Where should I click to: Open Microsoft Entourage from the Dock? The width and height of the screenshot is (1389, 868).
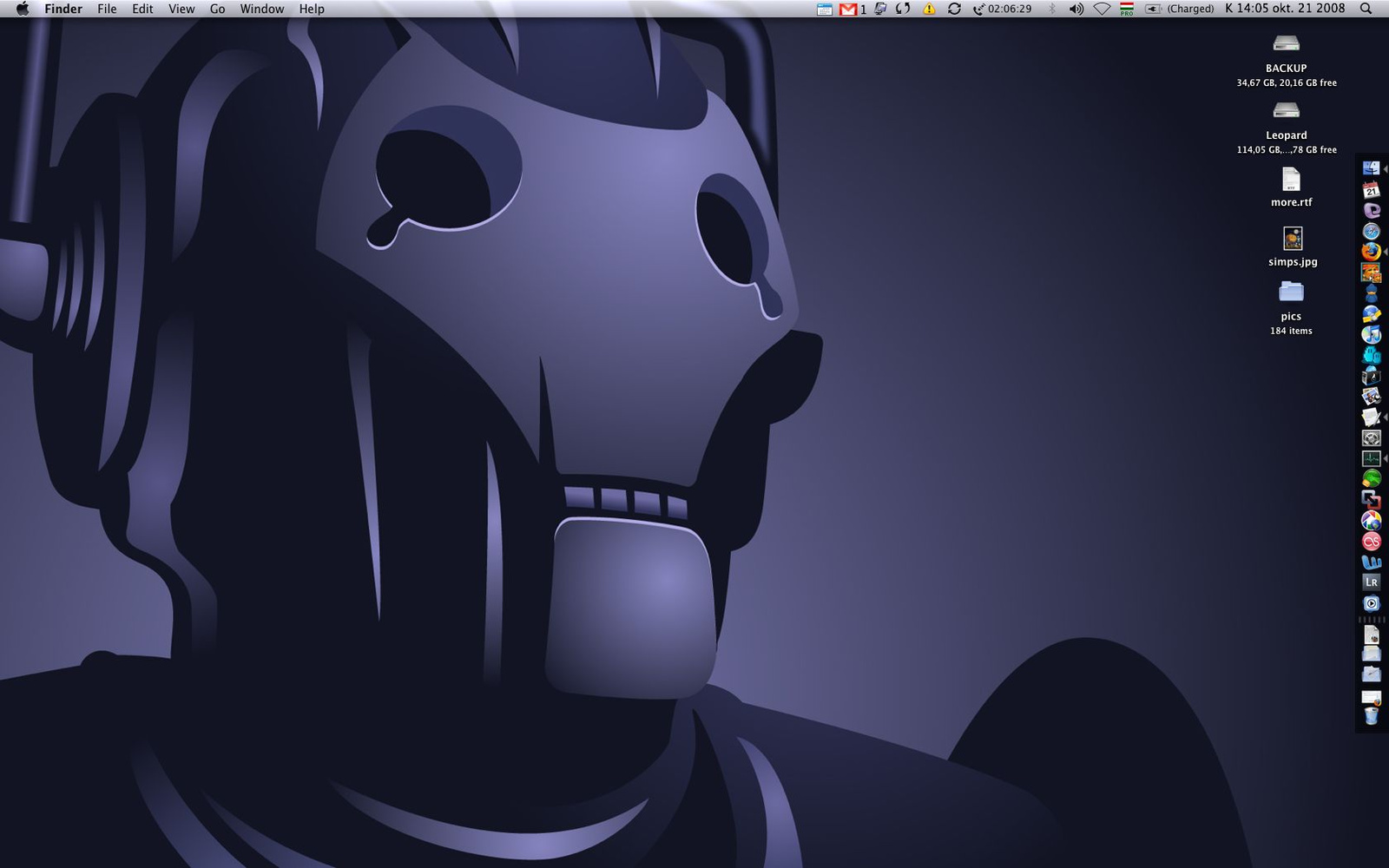(x=1372, y=210)
